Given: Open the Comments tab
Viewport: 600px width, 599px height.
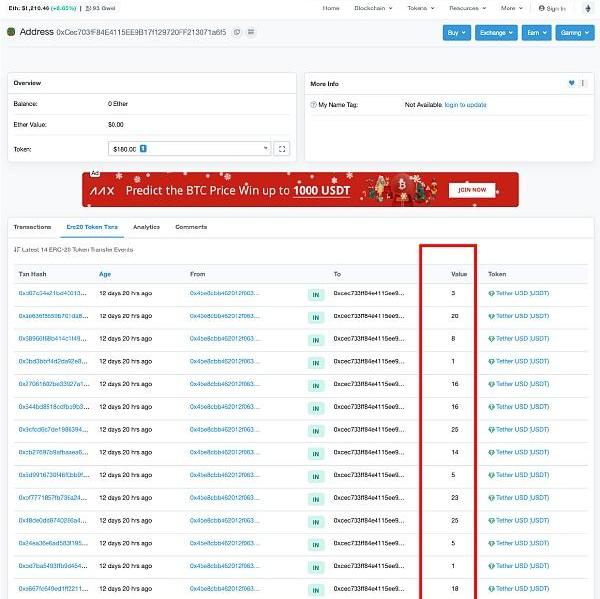Looking at the screenshot, I should 191,227.
